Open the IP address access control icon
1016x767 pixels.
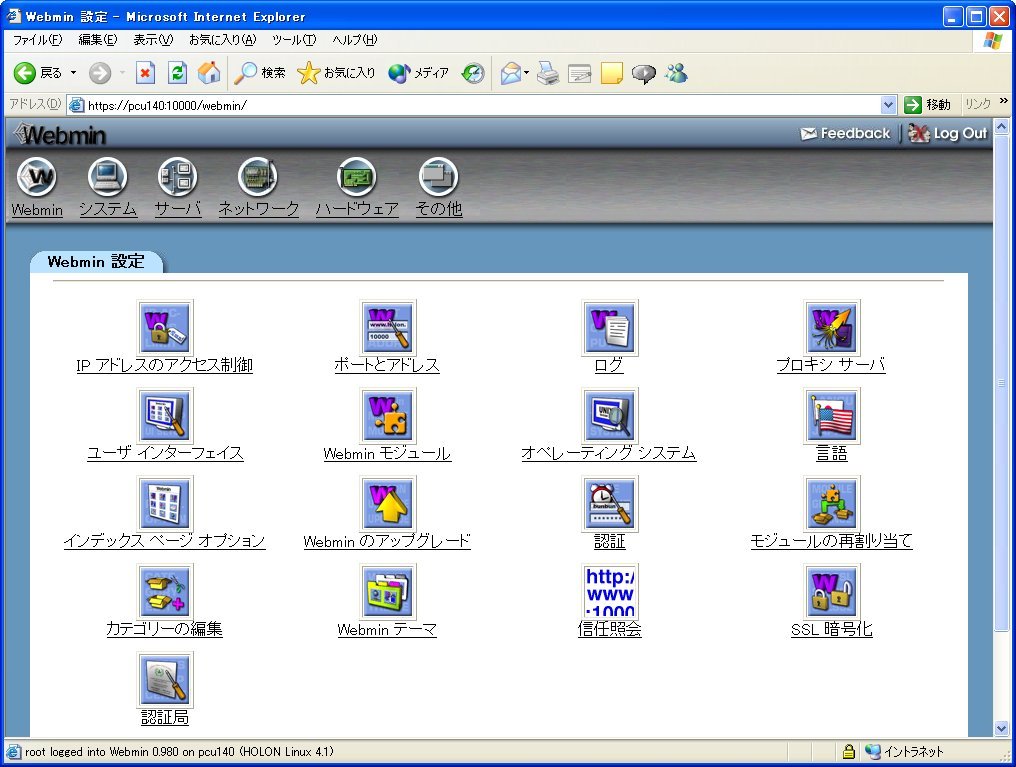click(x=165, y=327)
